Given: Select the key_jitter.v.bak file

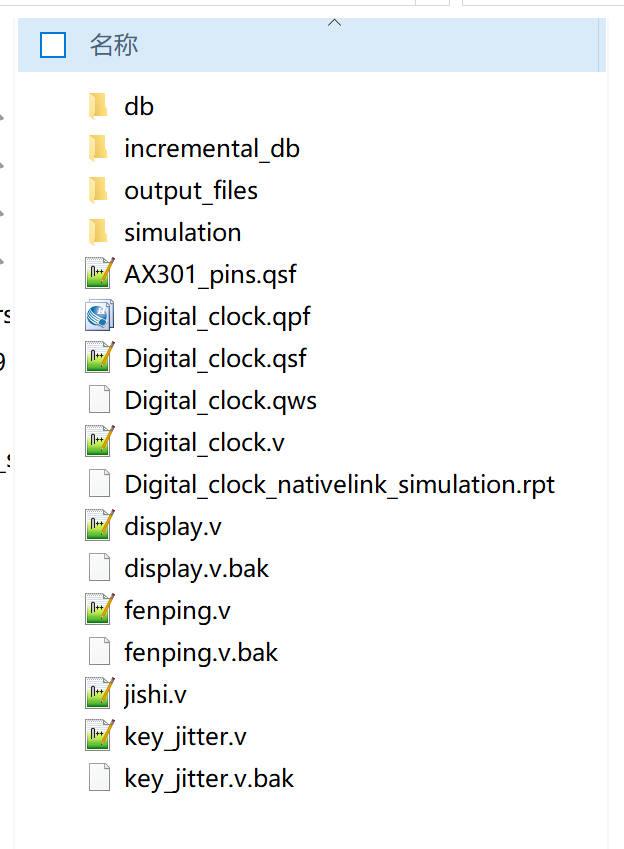Looking at the screenshot, I should click(x=208, y=778).
